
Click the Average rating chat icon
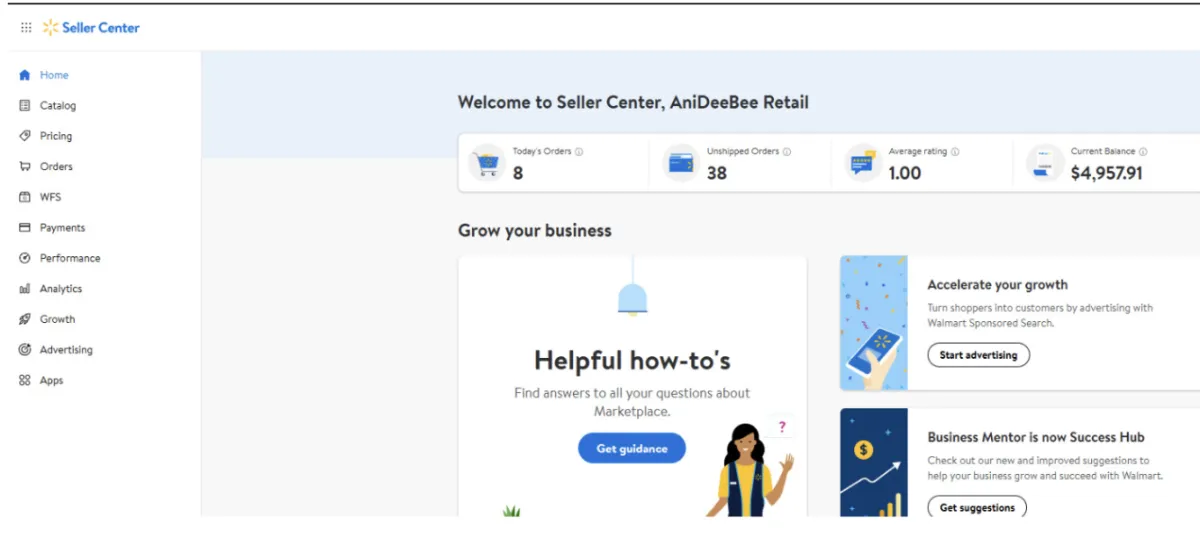(x=863, y=162)
